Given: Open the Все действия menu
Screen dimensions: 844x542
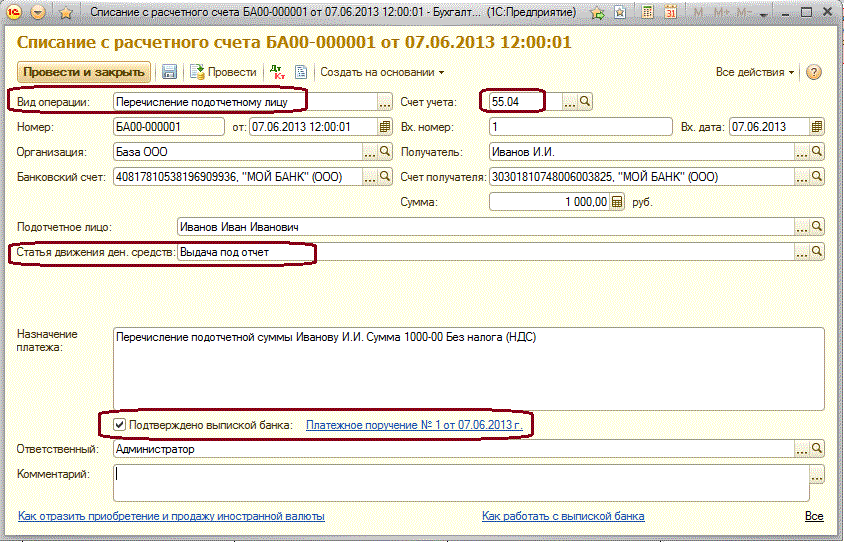Looking at the screenshot, I should tap(755, 72).
